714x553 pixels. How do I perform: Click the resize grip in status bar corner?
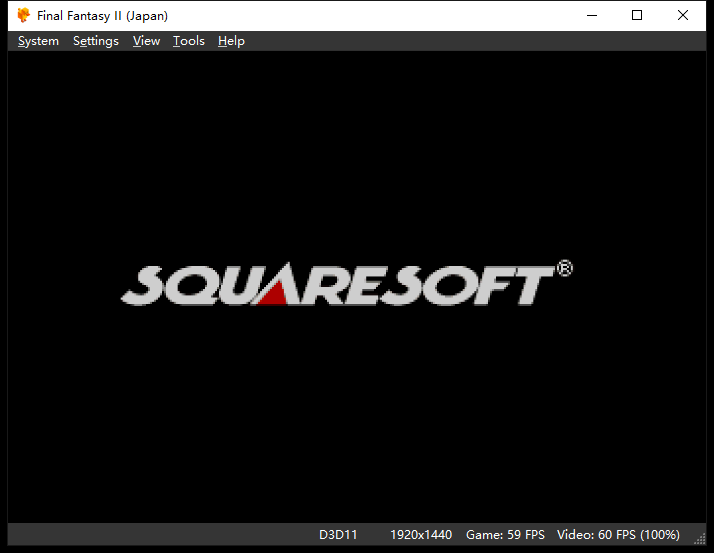coord(700,538)
